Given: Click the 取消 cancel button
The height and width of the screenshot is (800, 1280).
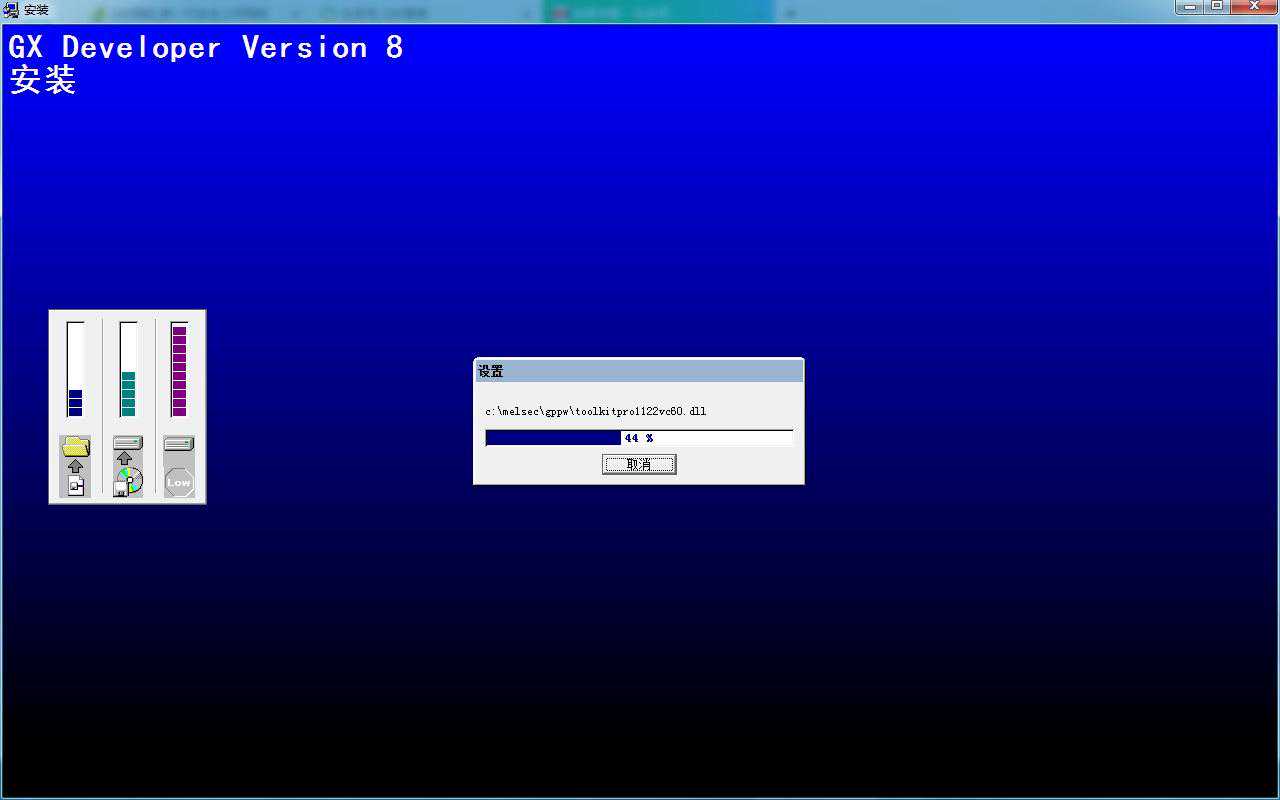Looking at the screenshot, I should (x=639, y=464).
